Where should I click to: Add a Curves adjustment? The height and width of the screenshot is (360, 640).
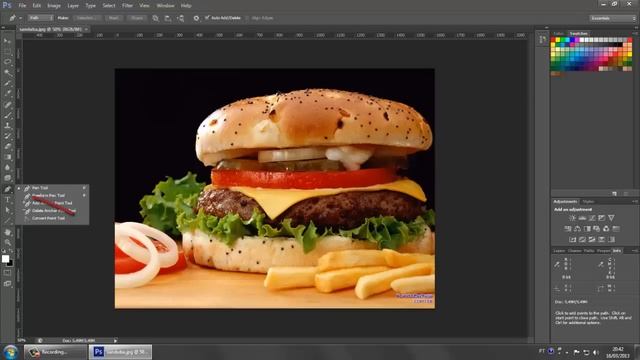click(x=592, y=218)
